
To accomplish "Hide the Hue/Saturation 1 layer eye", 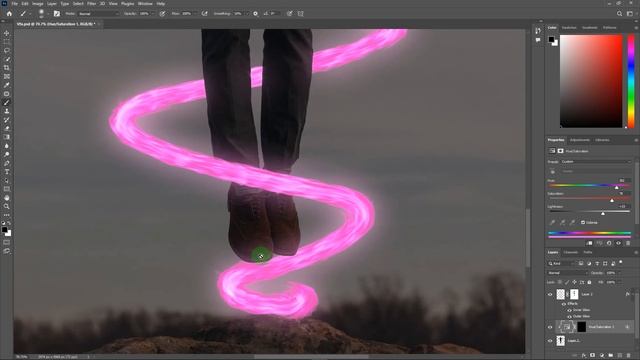I will pyautogui.click(x=550, y=327).
